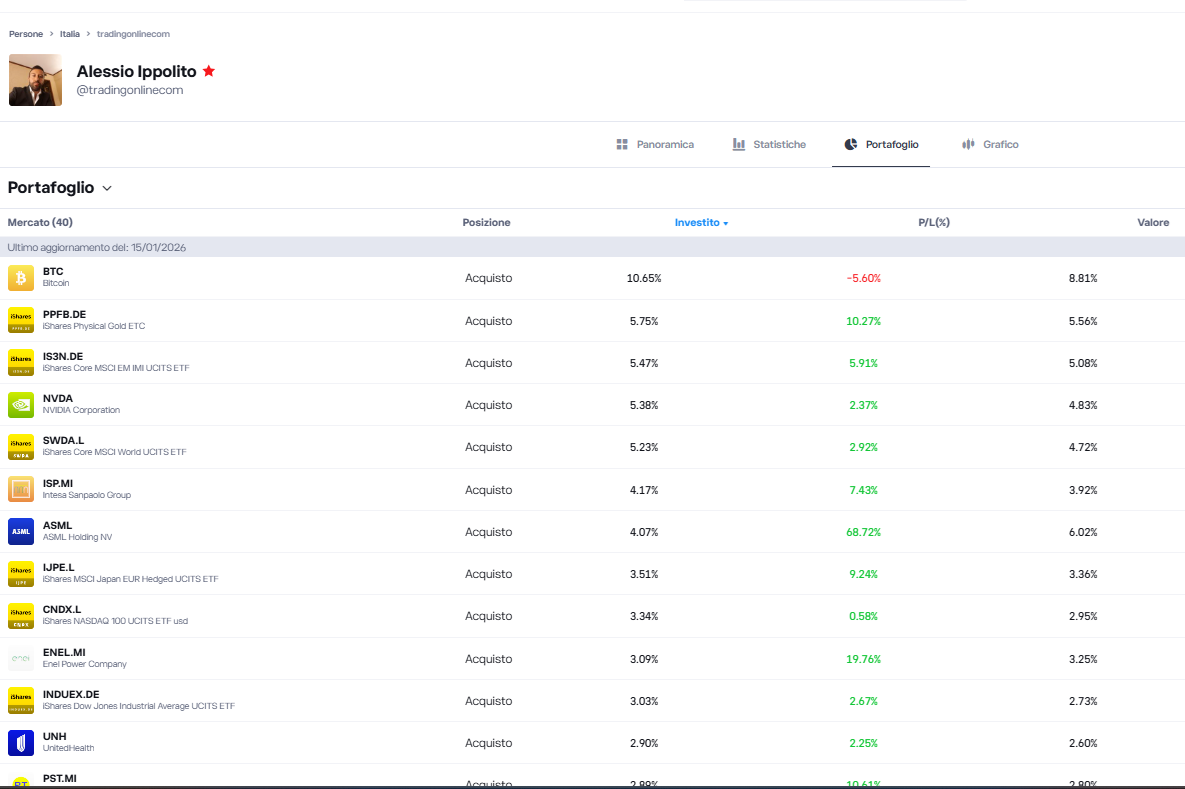Go to Italia breadcrumb link
This screenshot has width=1185, height=789.
pyautogui.click(x=70, y=34)
